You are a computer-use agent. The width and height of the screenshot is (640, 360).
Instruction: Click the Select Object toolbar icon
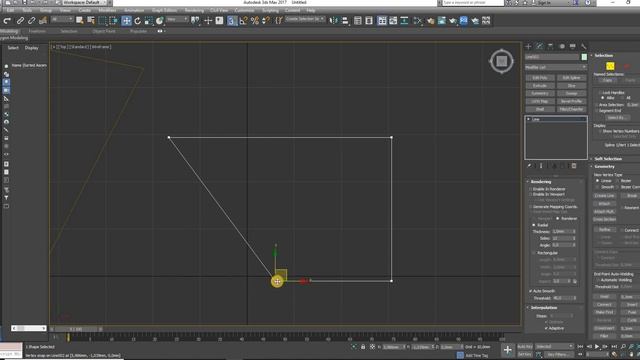point(80,20)
